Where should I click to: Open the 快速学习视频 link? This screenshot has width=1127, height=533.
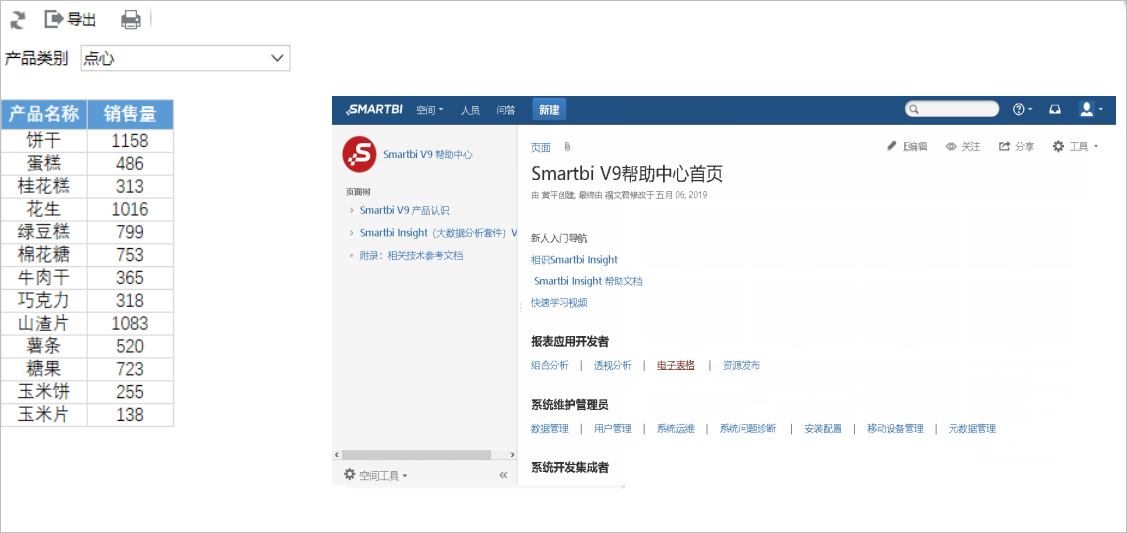[559, 302]
